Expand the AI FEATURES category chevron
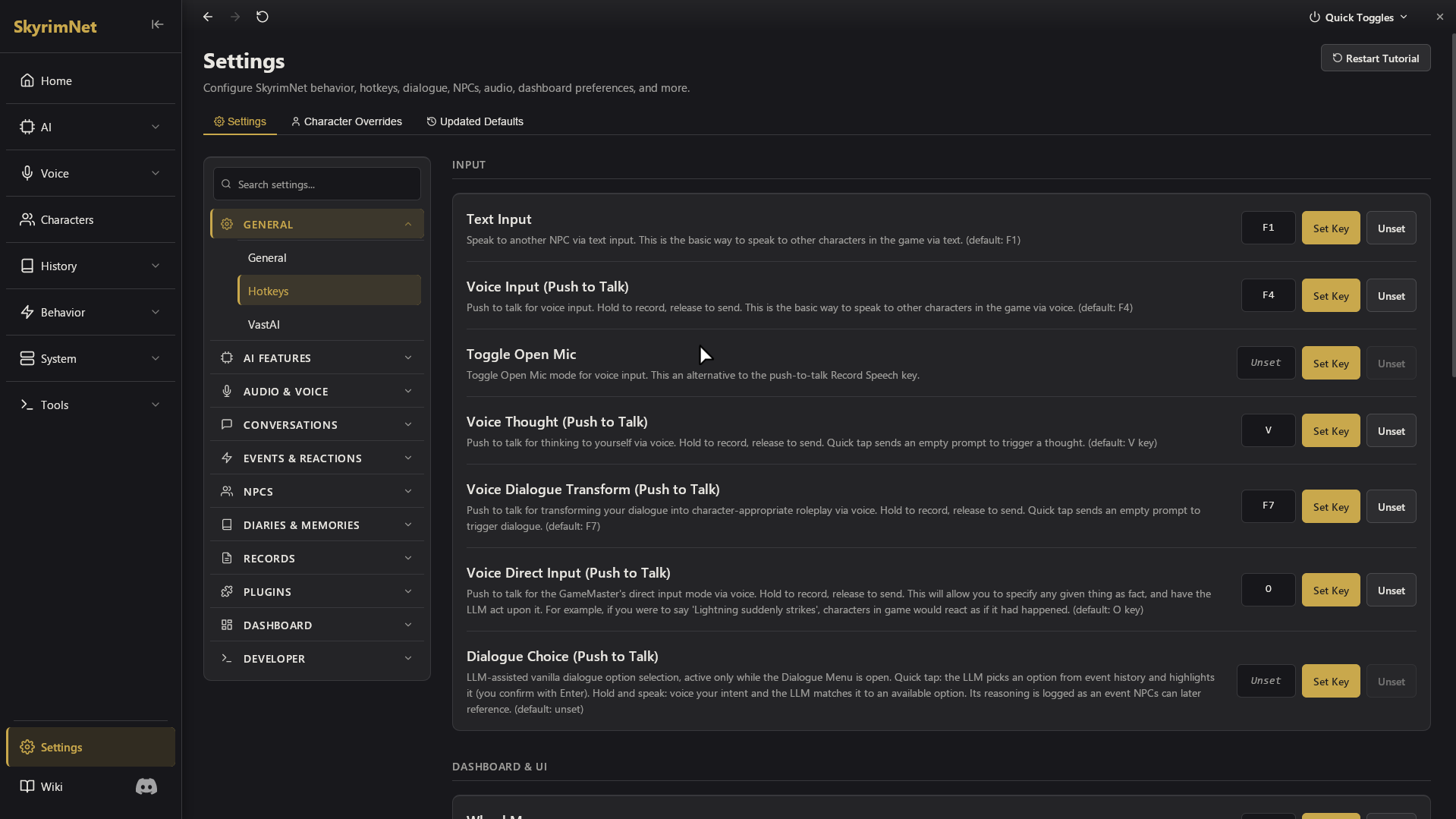This screenshot has height=819, width=1456. point(408,358)
